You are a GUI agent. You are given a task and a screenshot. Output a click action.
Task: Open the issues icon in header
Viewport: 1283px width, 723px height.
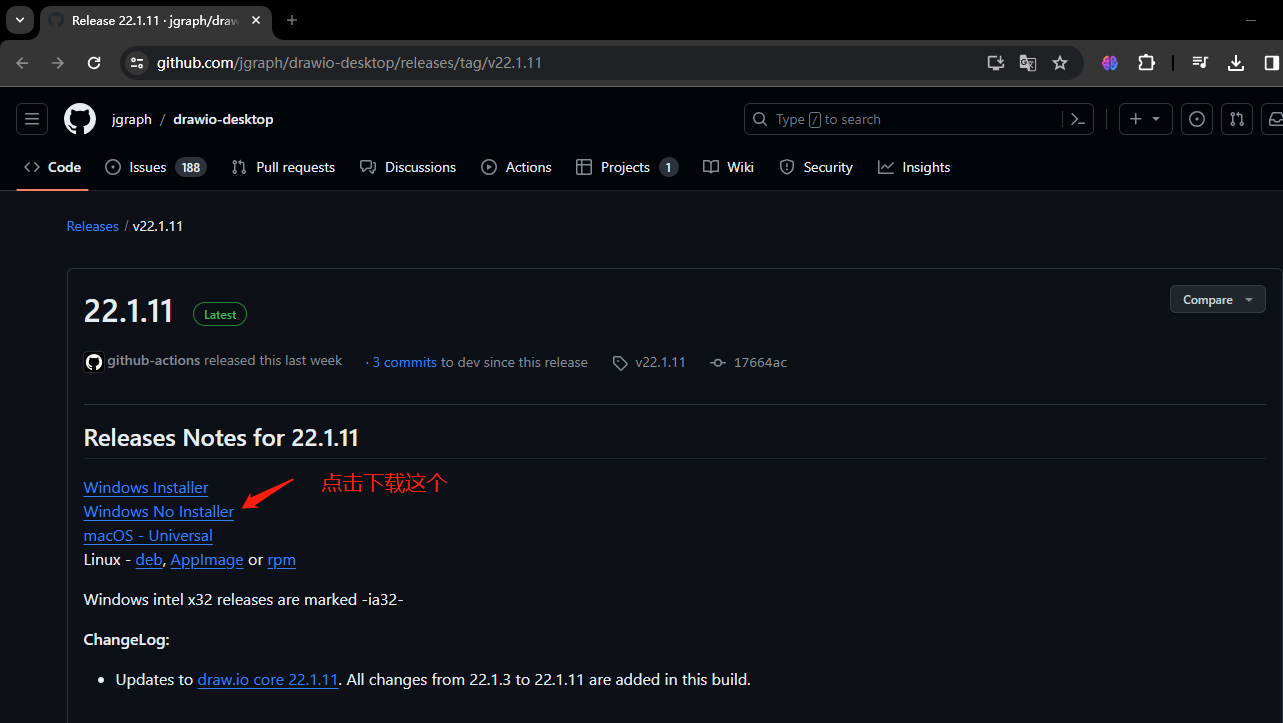pyautogui.click(x=1197, y=119)
